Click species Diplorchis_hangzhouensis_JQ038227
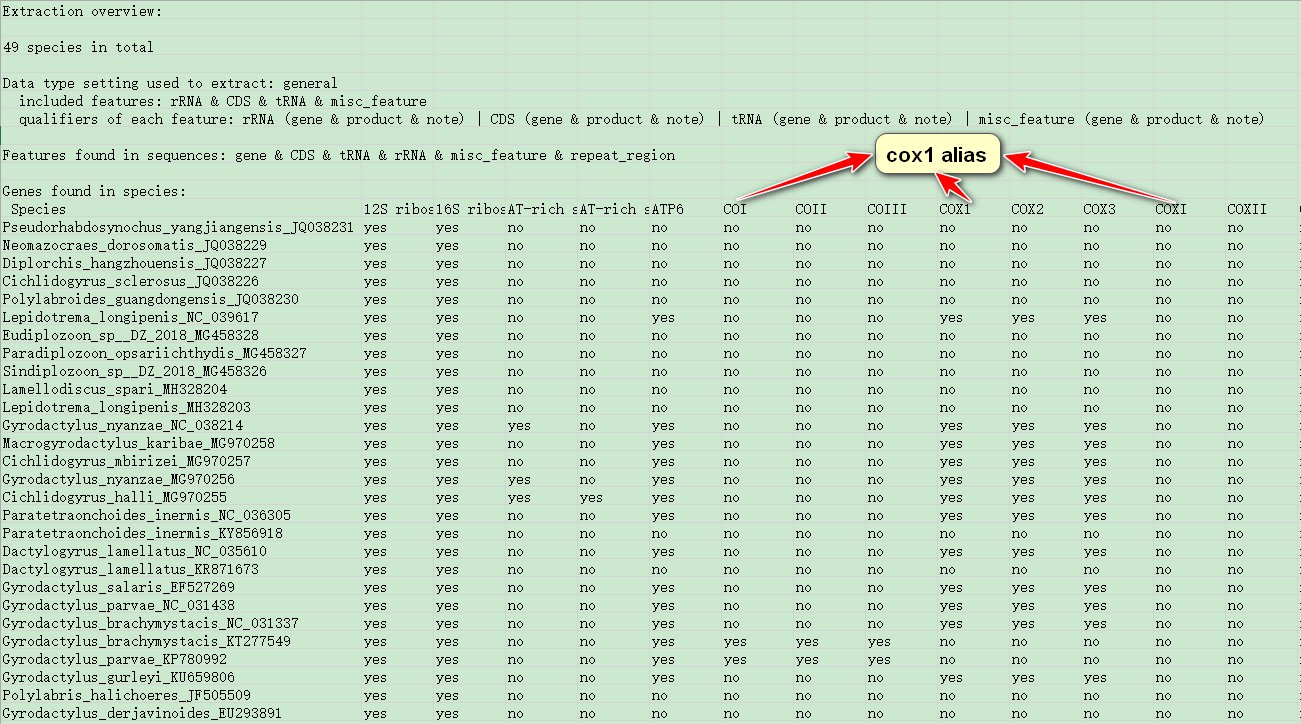The image size is (1301, 724). click(134, 264)
